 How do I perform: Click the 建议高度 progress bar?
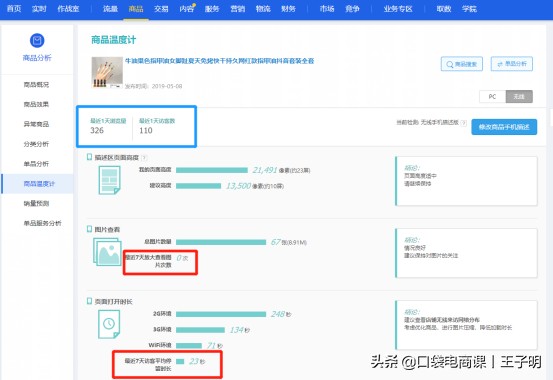pyautogui.click(x=199, y=186)
